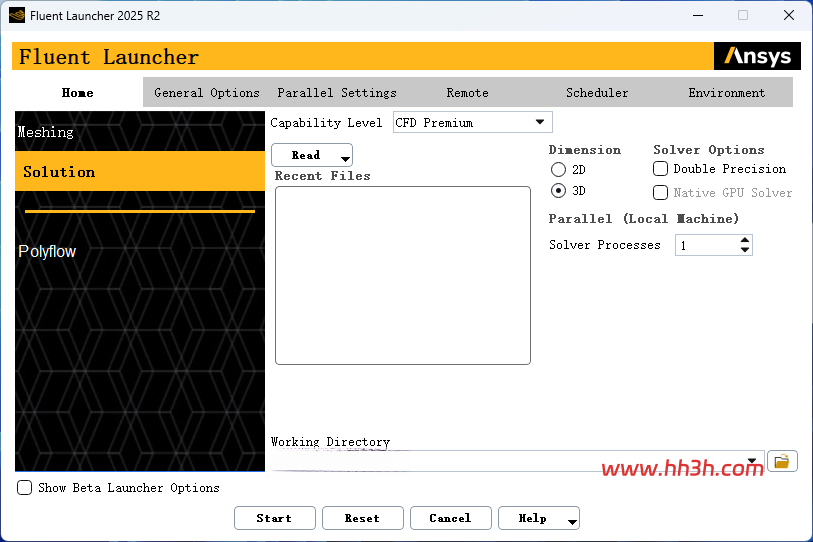Check Show Beta Launcher Options
The image size is (813, 542).
[24, 488]
